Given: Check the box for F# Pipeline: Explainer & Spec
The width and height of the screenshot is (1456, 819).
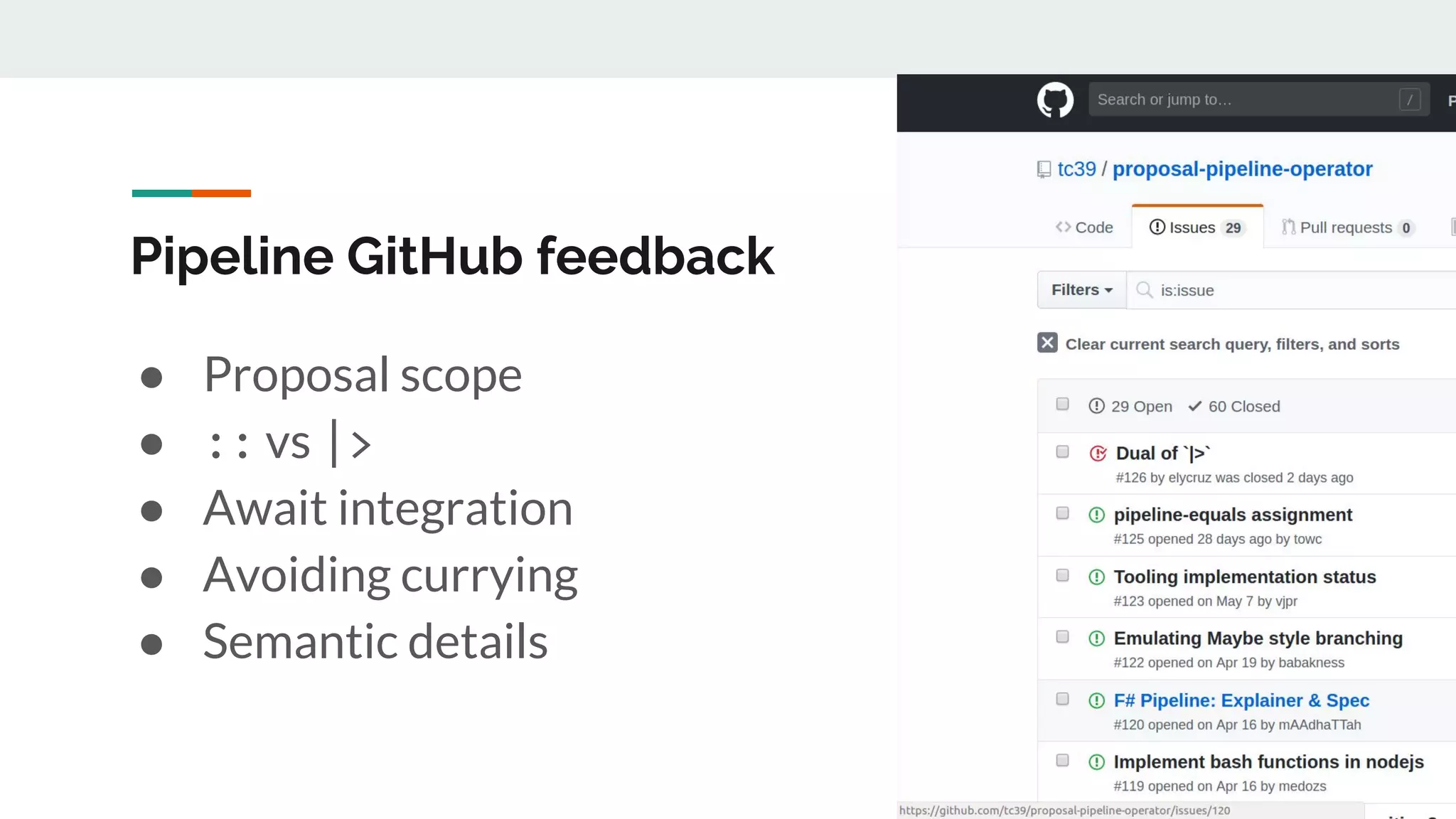Looking at the screenshot, I should [x=1063, y=698].
